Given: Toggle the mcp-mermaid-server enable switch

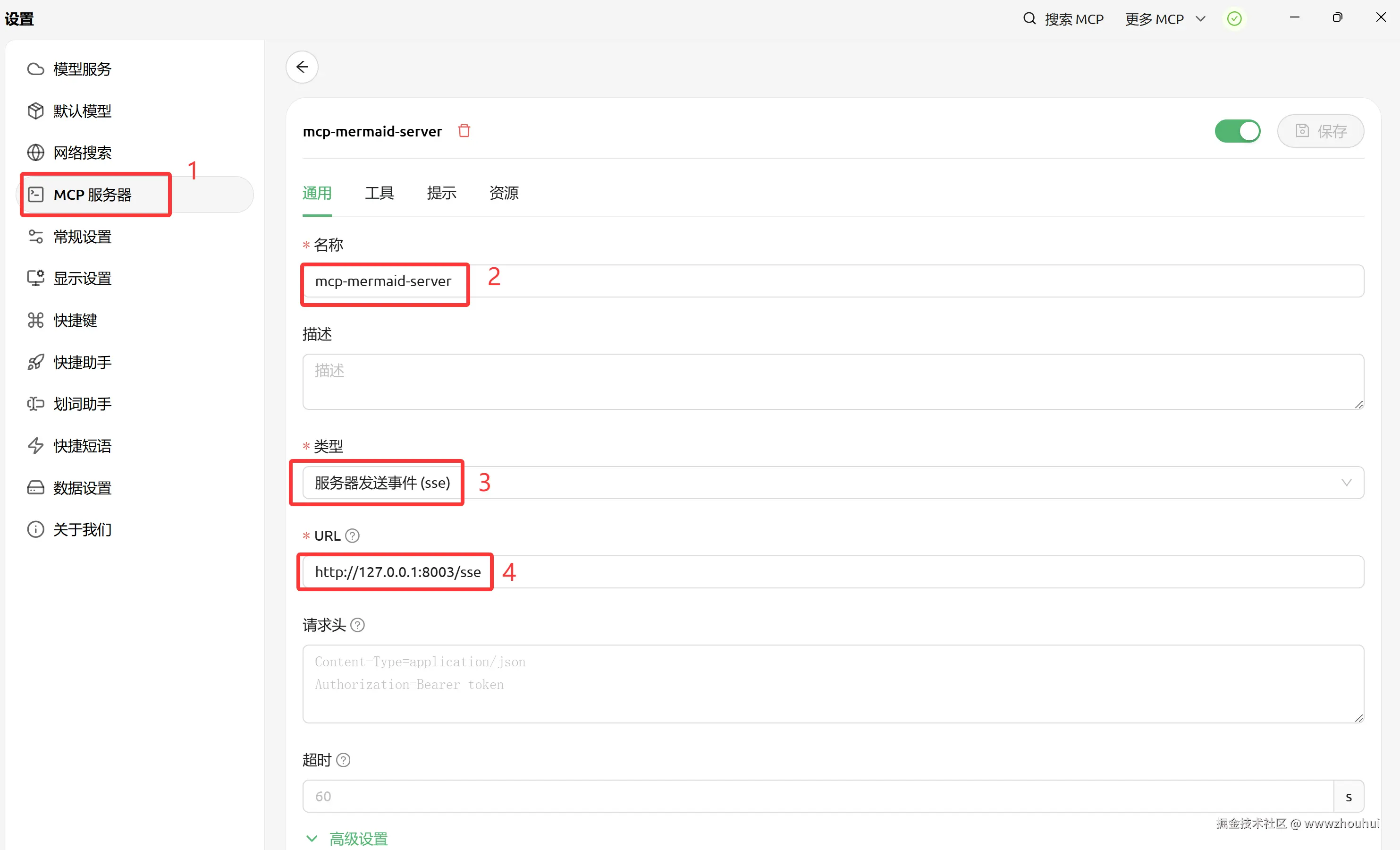Looking at the screenshot, I should click(1238, 131).
